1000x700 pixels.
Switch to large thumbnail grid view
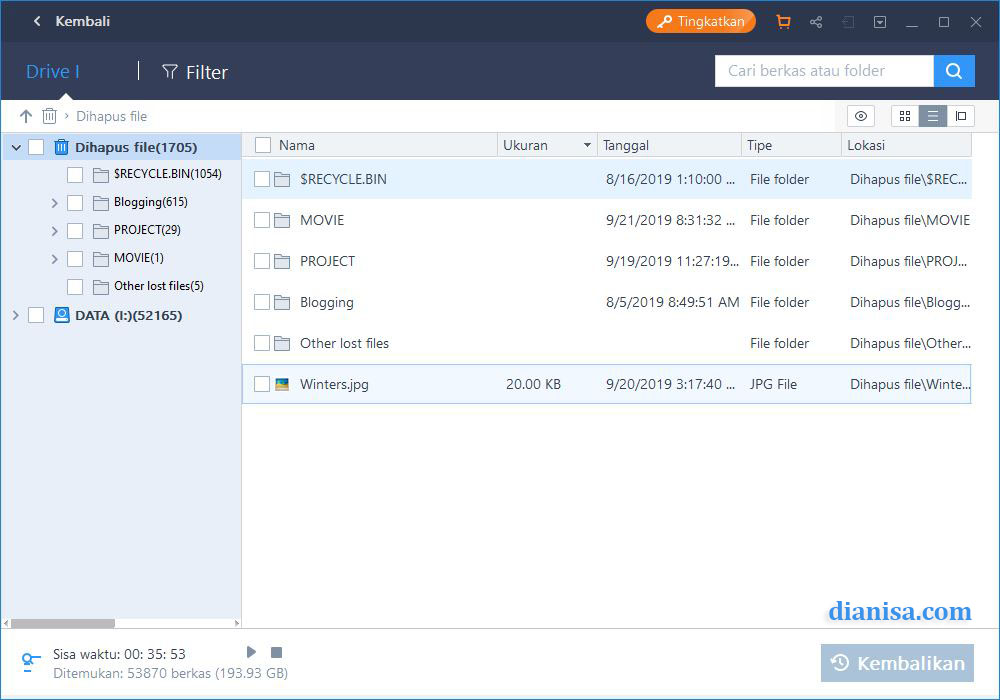[x=905, y=116]
